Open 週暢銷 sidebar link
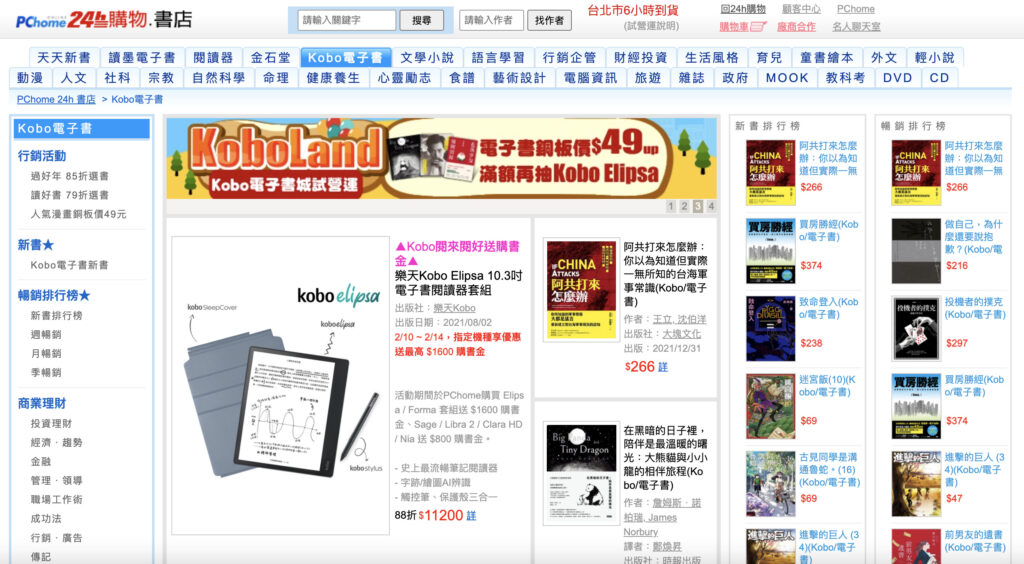Viewport: 1024px width, 564px height. pyautogui.click(x=46, y=334)
